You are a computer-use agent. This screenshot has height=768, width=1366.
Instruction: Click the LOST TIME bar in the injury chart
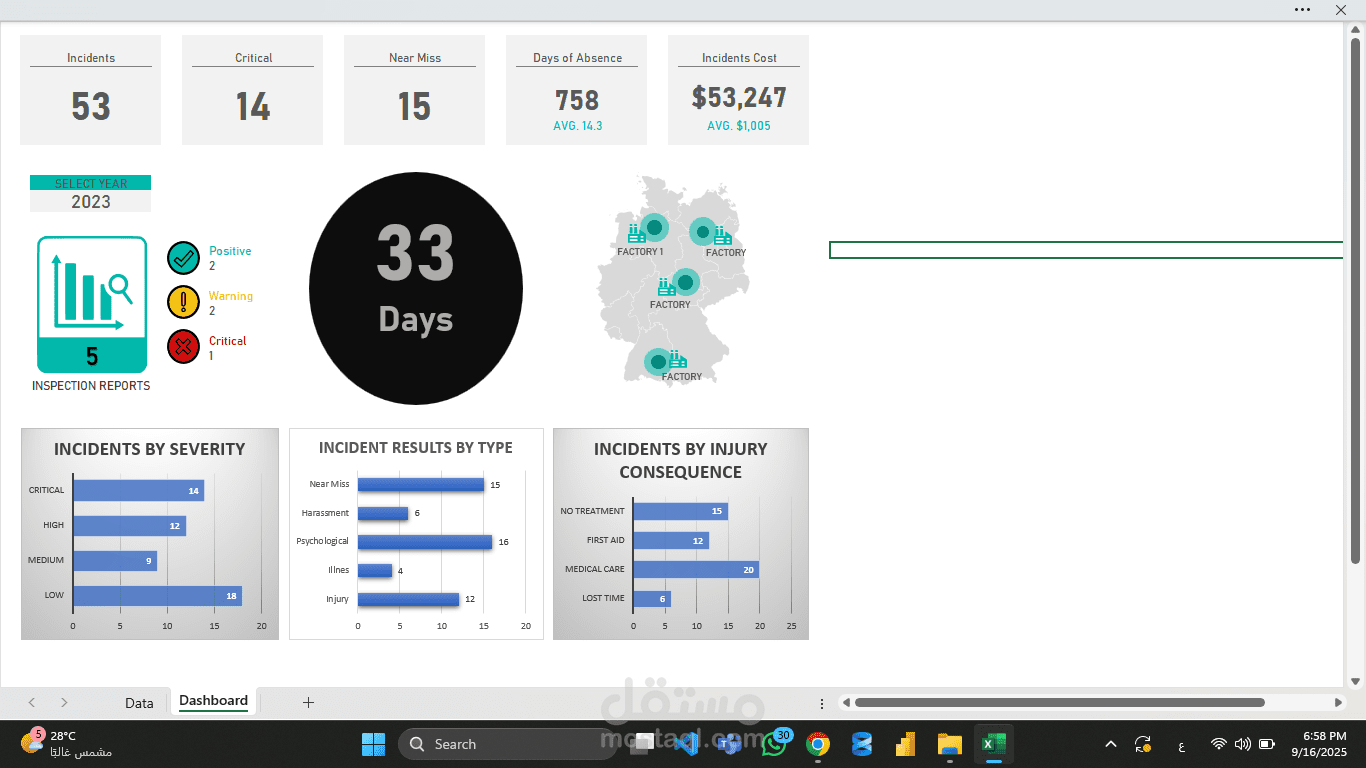pos(652,598)
